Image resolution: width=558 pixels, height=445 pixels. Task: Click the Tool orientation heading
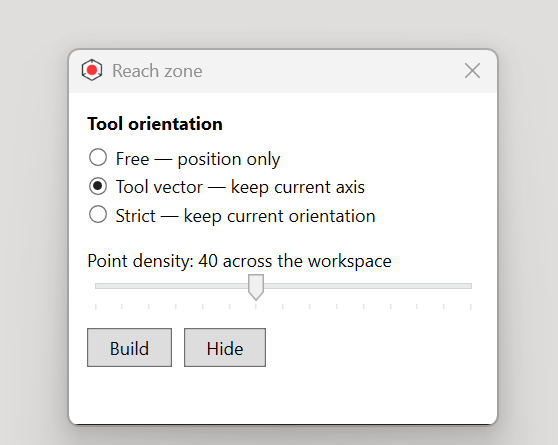point(155,124)
